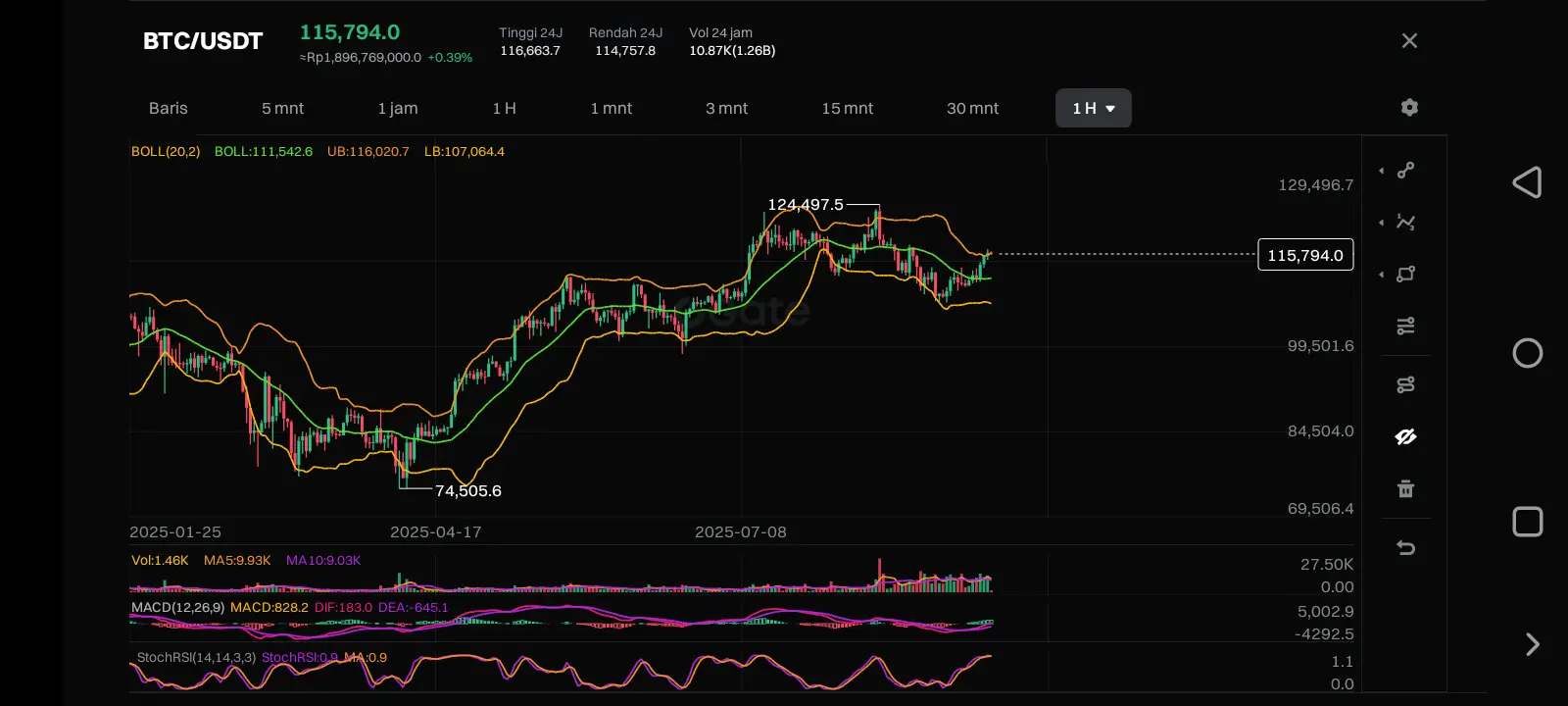This screenshot has height=706, width=1568.
Task: Click the MA10:9.03K volume average label
Action: [323, 561]
